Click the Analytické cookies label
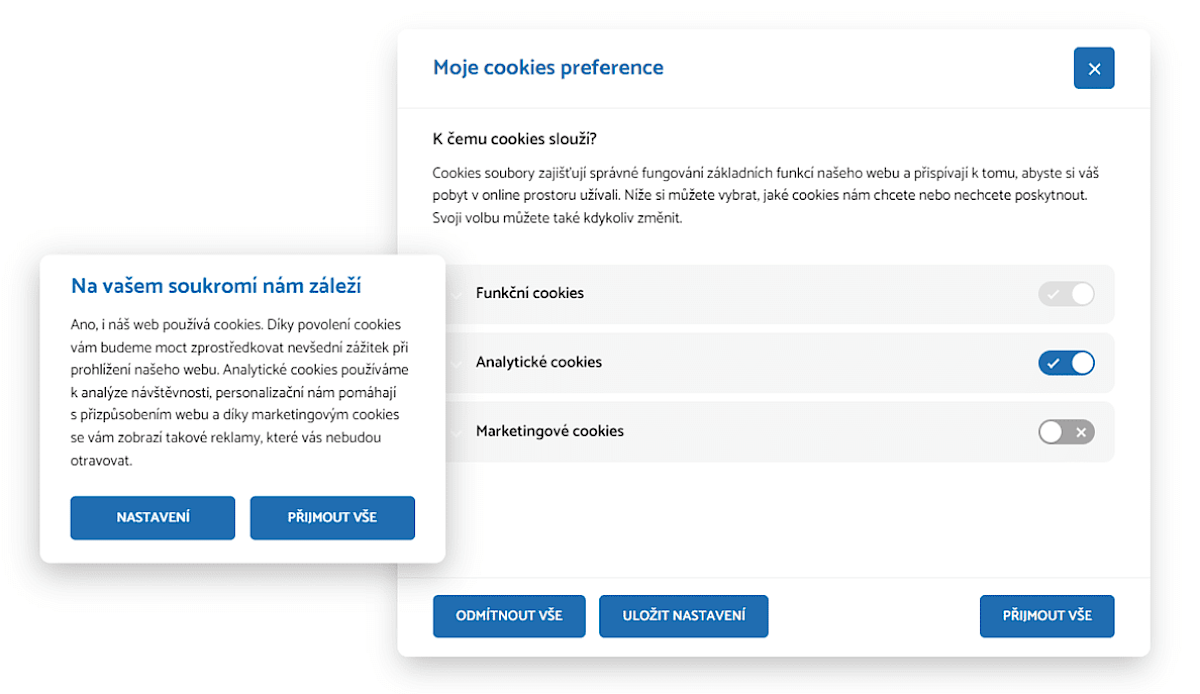 click(x=539, y=363)
